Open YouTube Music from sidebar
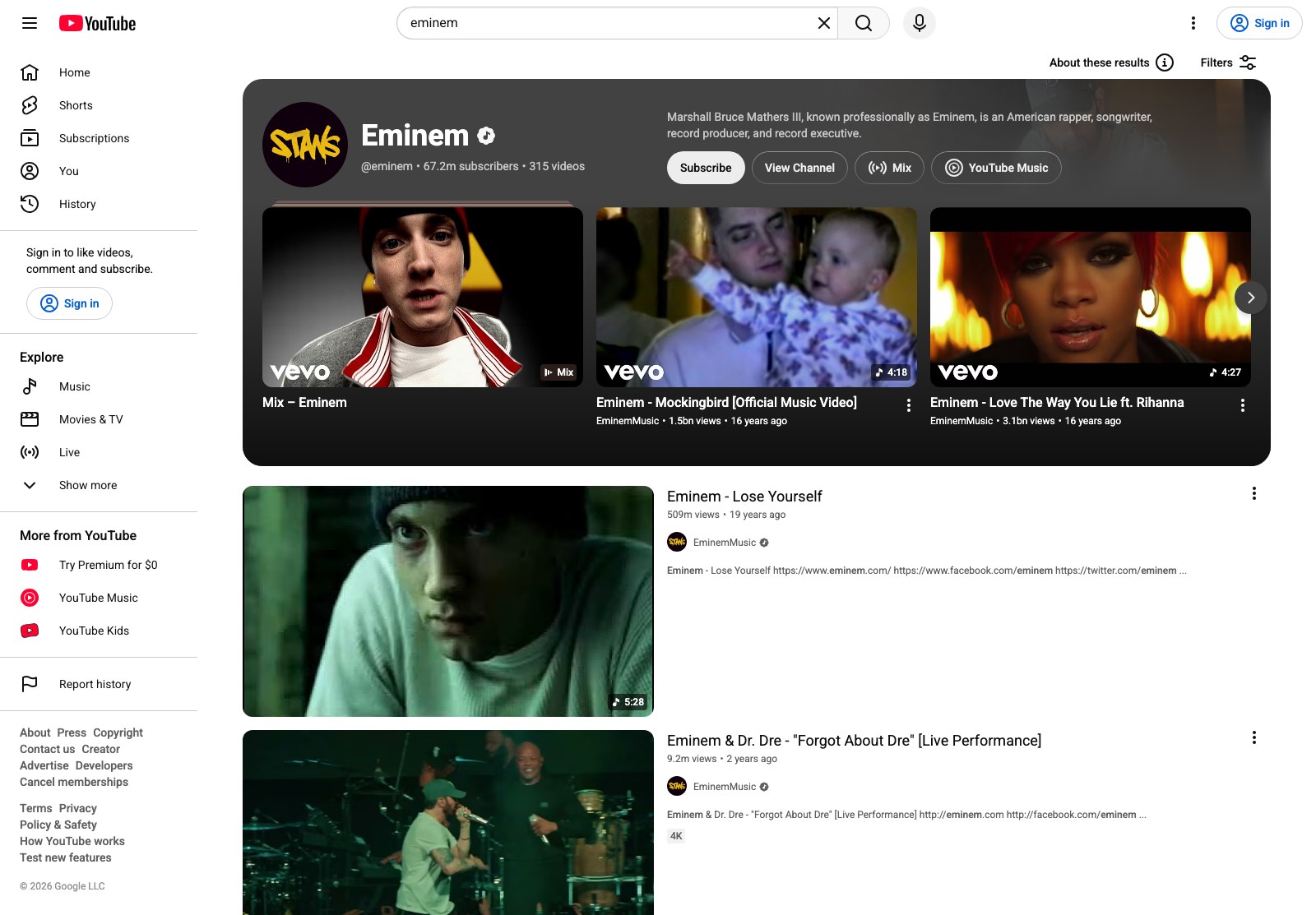The width and height of the screenshot is (1316, 915). click(x=99, y=598)
